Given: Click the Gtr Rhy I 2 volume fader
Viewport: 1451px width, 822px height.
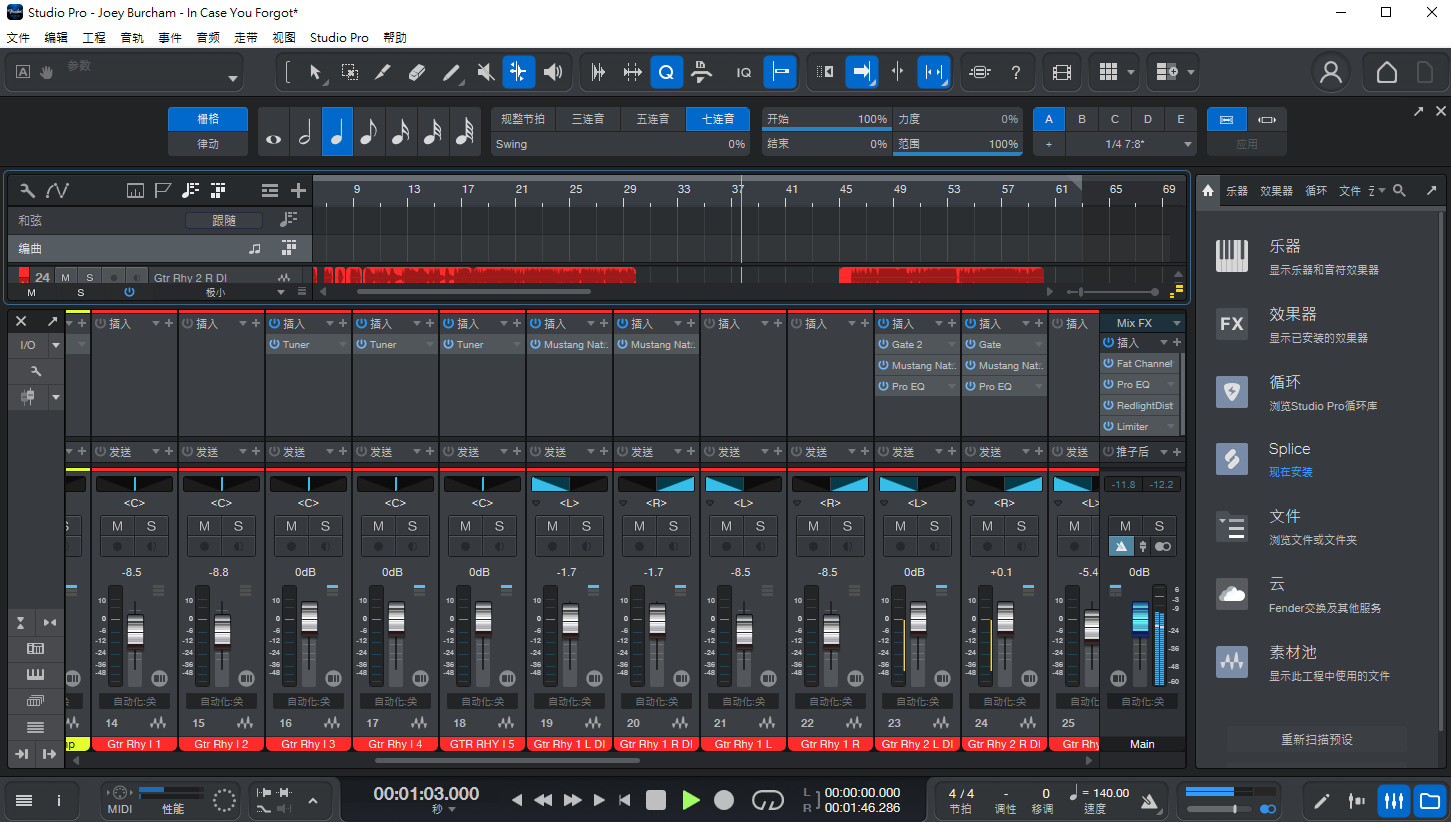Looking at the screenshot, I should pyautogui.click(x=222, y=630).
